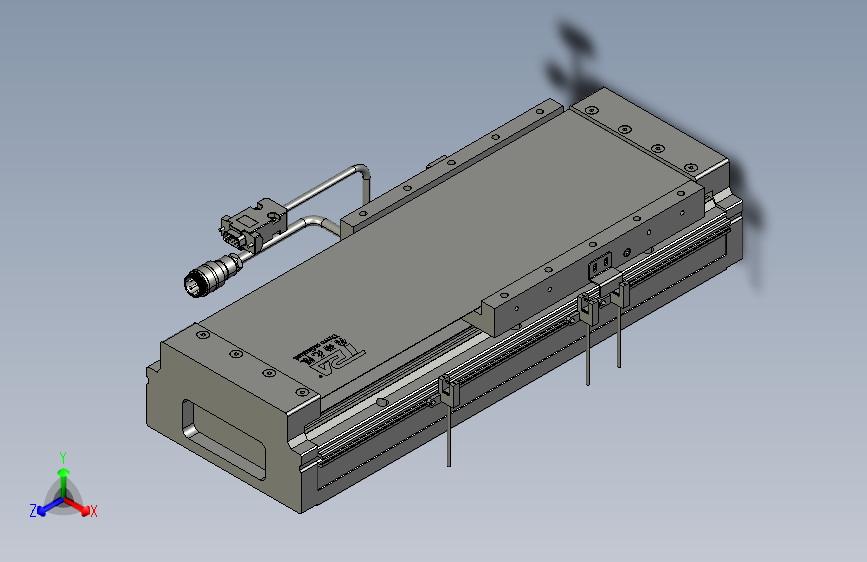Select the engraved logo on the top cover
Image resolution: width=867 pixels, height=562 pixels.
coord(330,355)
